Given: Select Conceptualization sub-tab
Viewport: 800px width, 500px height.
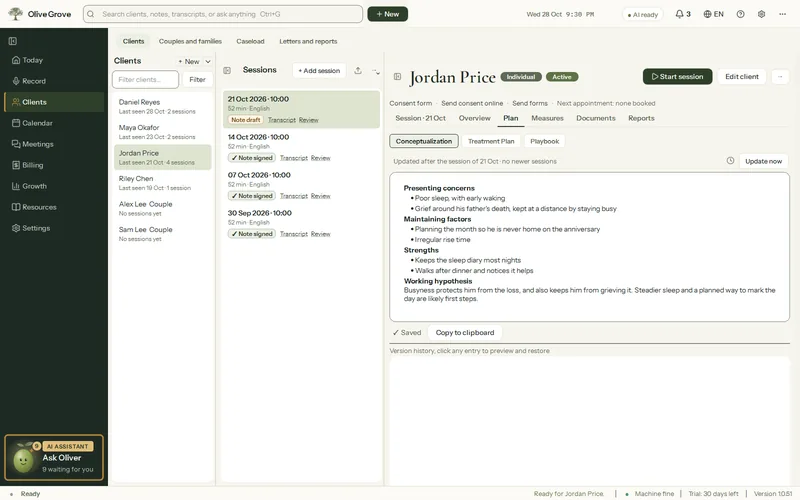Looking at the screenshot, I should click(x=423, y=141).
